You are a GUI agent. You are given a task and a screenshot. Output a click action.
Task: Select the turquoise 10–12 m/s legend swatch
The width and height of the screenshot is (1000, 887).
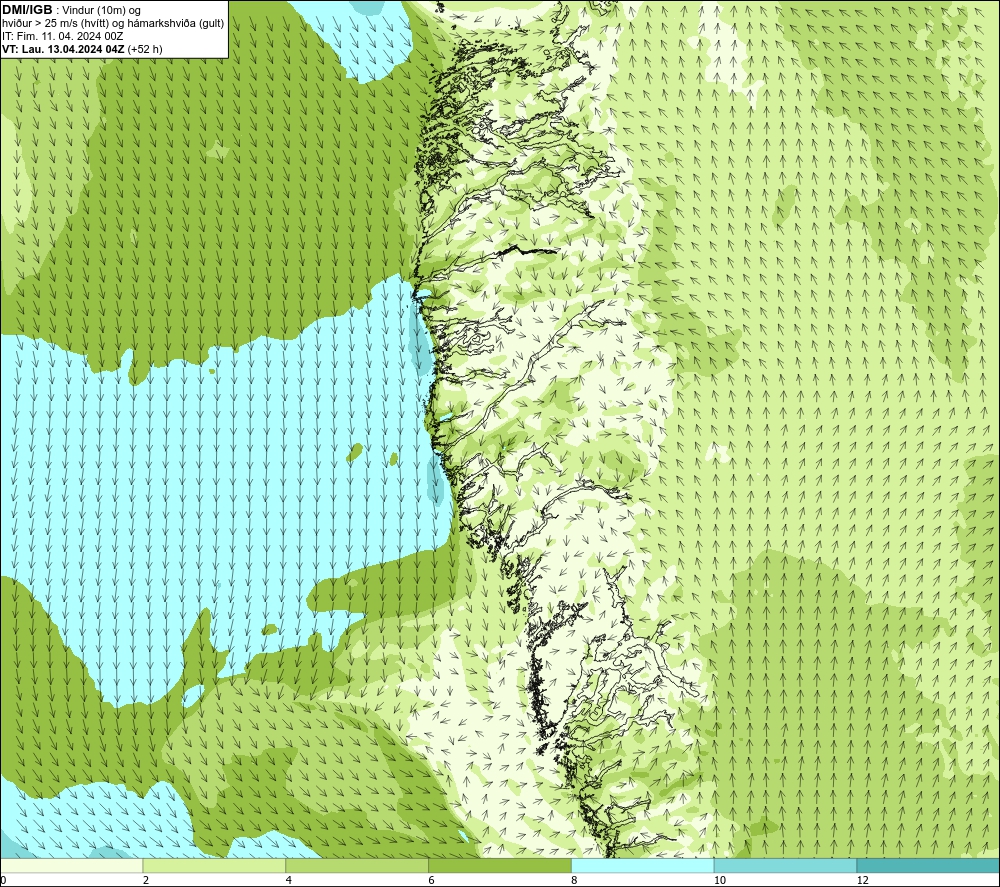tap(786, 866)
